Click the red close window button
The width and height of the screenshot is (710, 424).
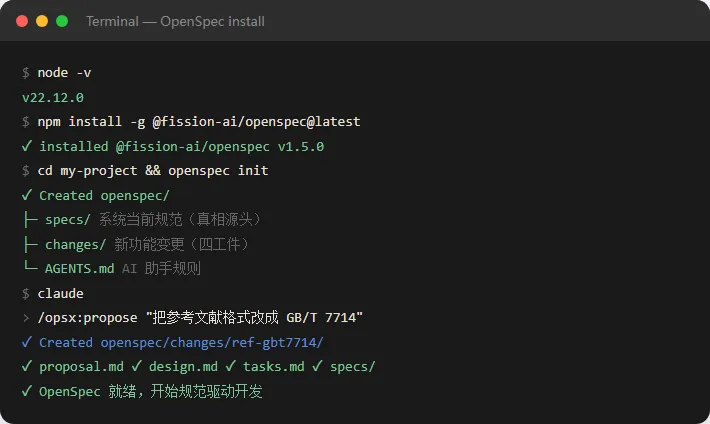click(22, 21)
